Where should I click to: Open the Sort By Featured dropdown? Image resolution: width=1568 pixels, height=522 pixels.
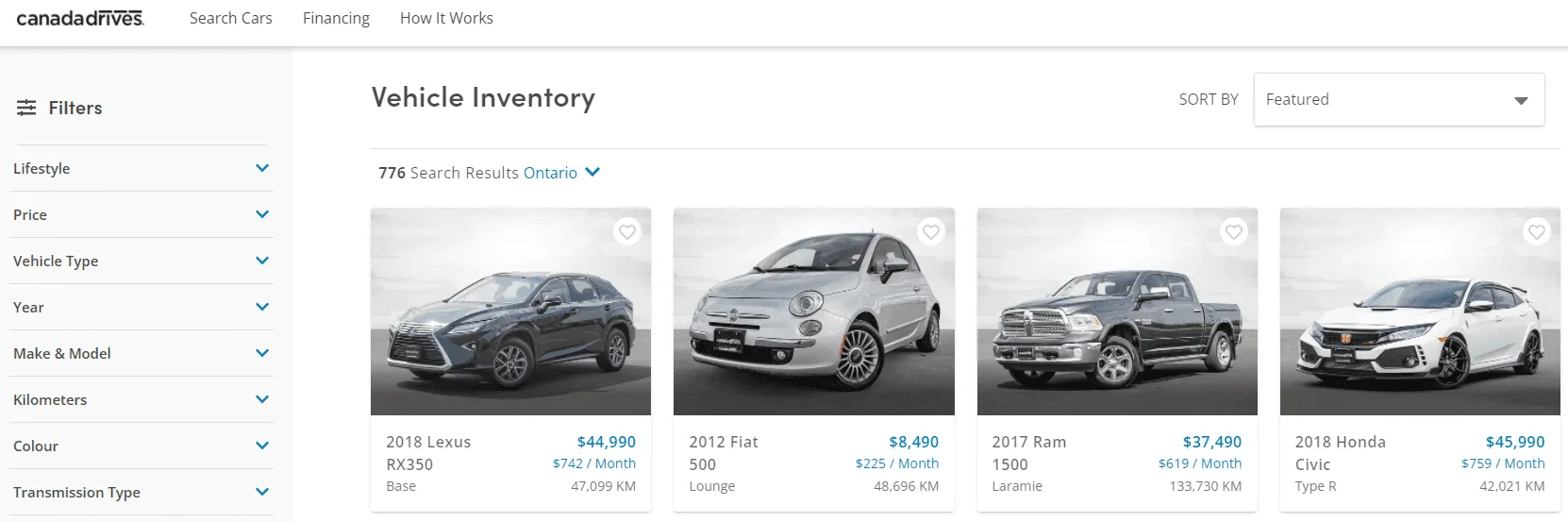point(1398,99)
